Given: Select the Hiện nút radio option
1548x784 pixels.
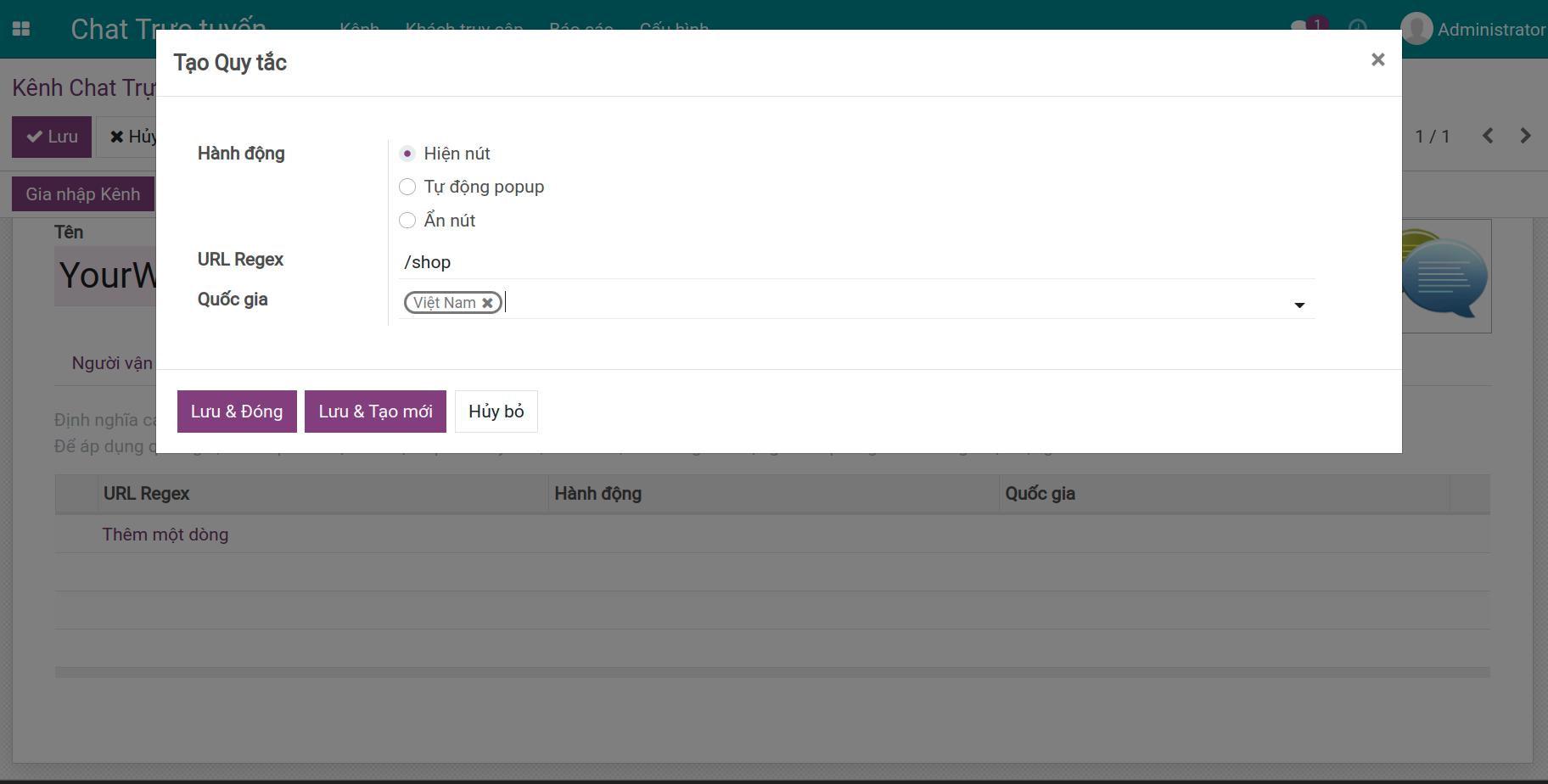Looking at the screenshot, I should click(x=407, y=154).
